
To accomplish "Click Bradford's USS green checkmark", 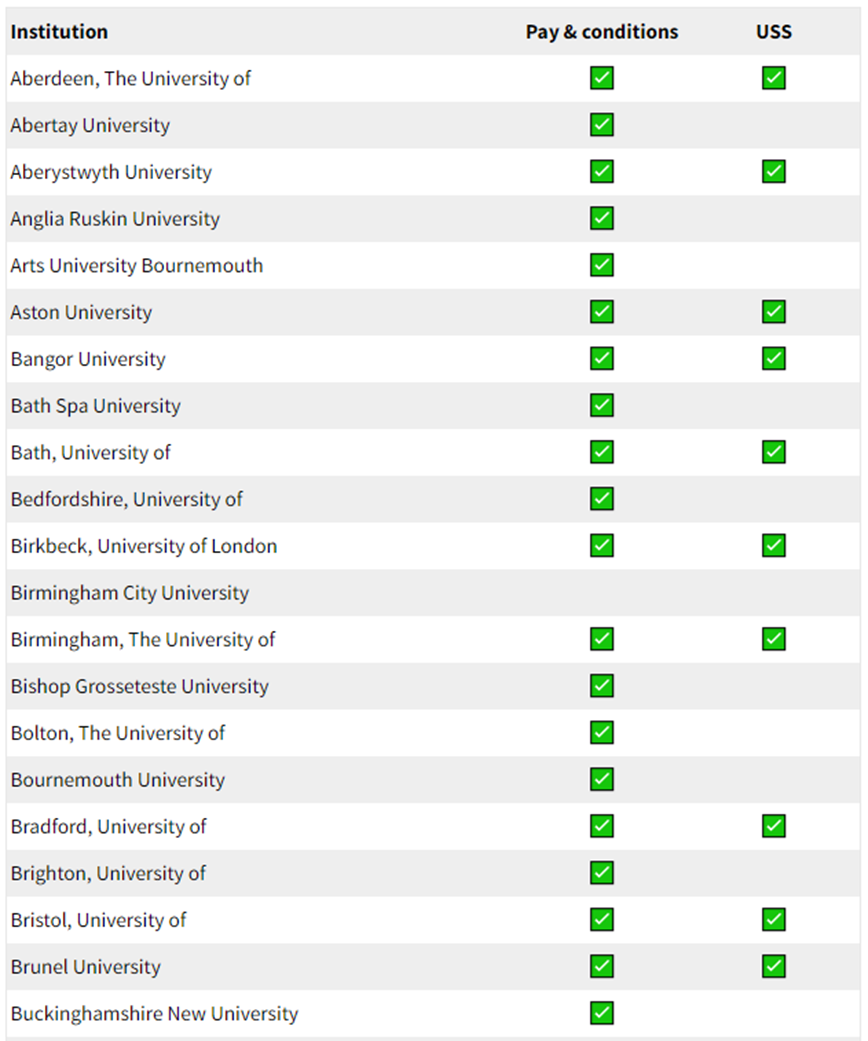I will [774, 826].
